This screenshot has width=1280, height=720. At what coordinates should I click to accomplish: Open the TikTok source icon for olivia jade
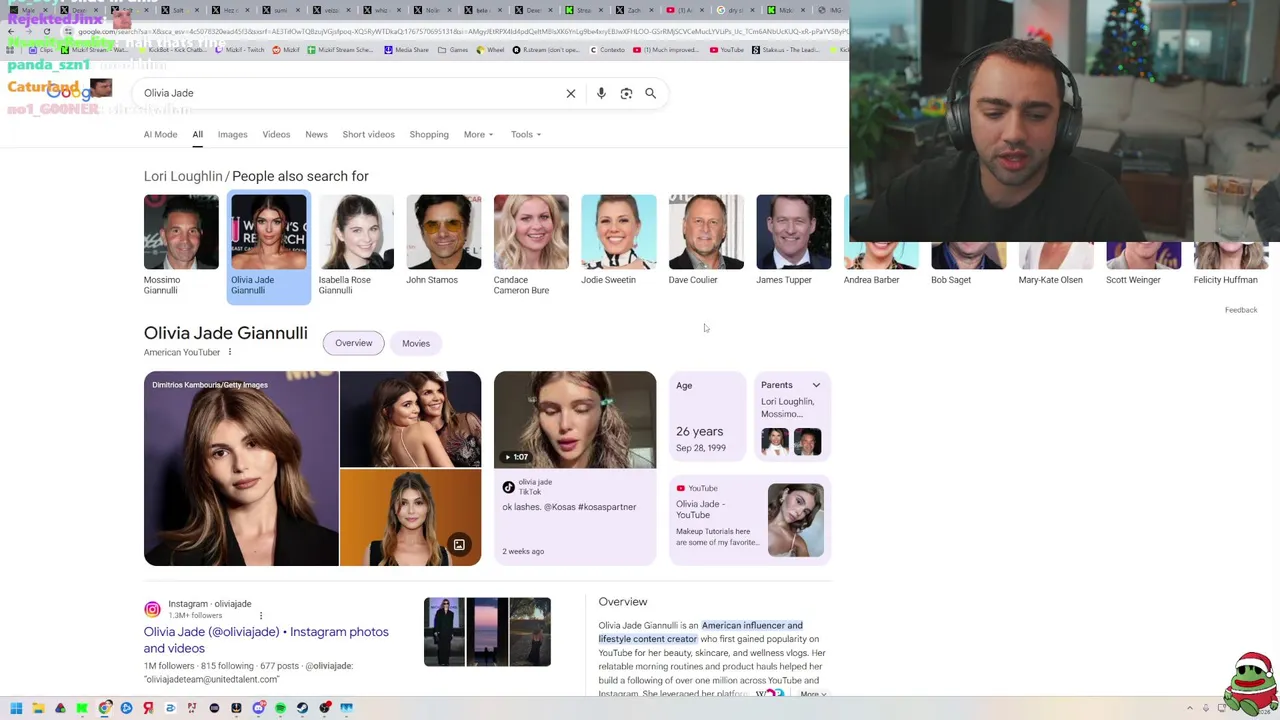coord(508,487)
